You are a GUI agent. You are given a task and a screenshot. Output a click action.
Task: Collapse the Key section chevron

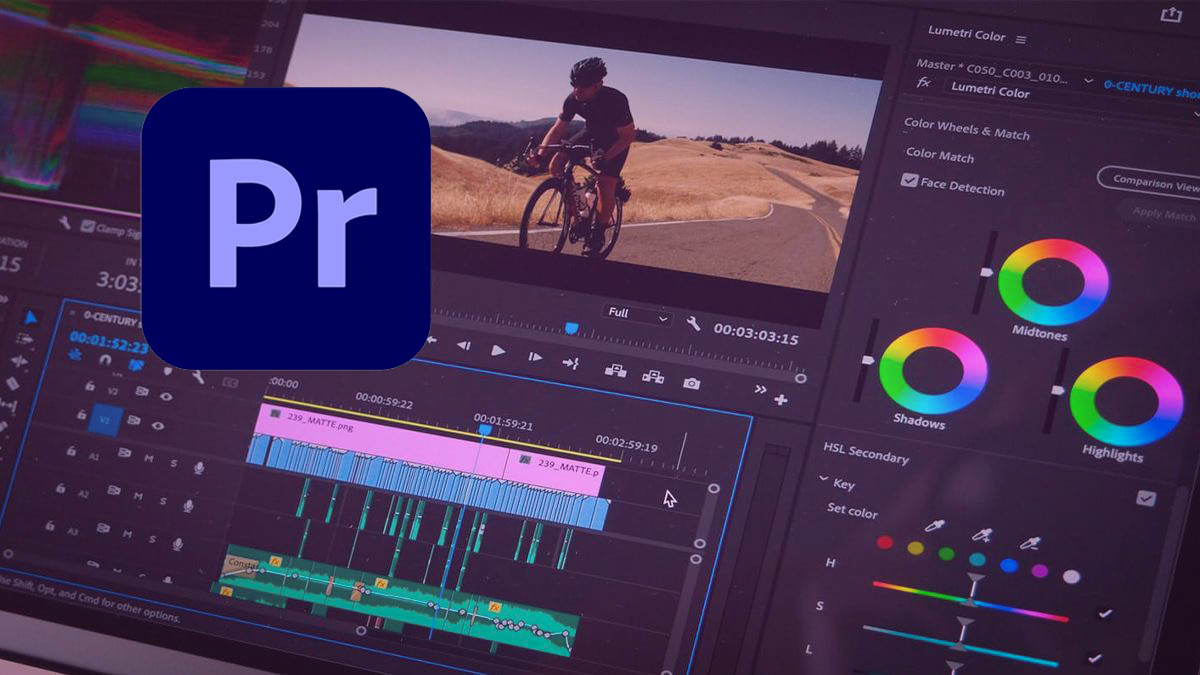click(x=823, y=480)
